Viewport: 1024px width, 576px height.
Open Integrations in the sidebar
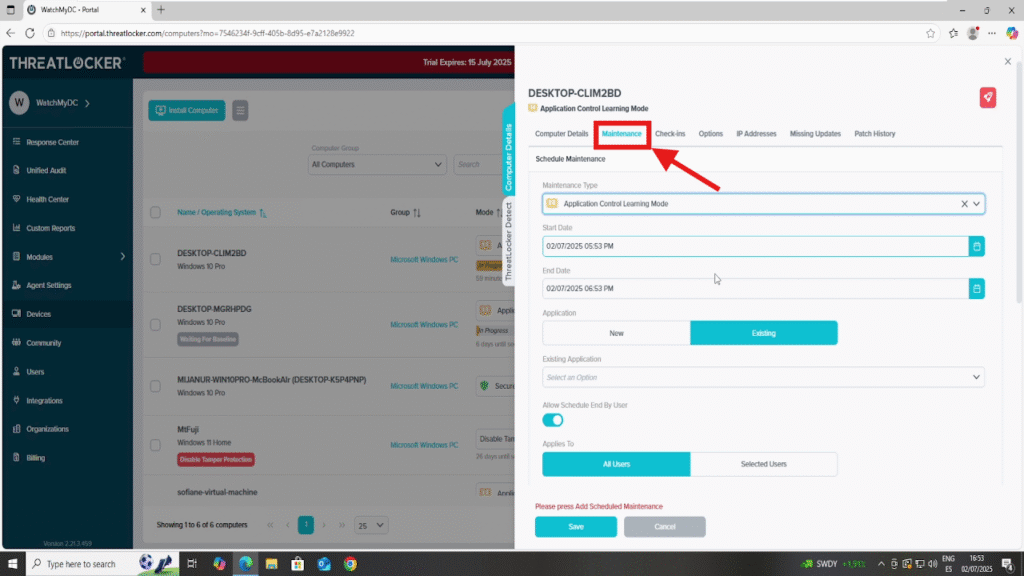pos(44,400)
